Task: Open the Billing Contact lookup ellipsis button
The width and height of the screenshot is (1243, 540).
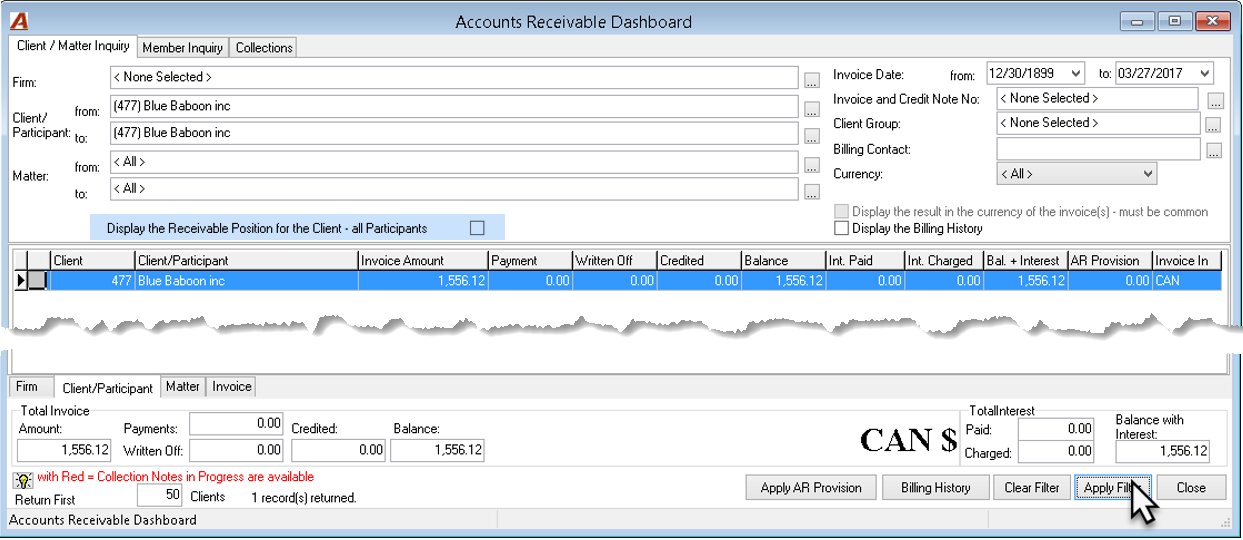Action: point(1213,152)
